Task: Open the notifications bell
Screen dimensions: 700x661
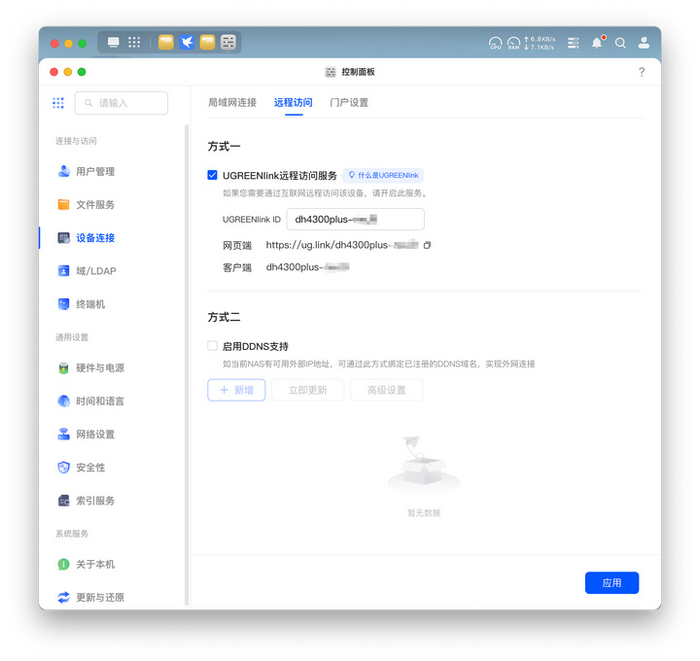Action: (597, 43)
